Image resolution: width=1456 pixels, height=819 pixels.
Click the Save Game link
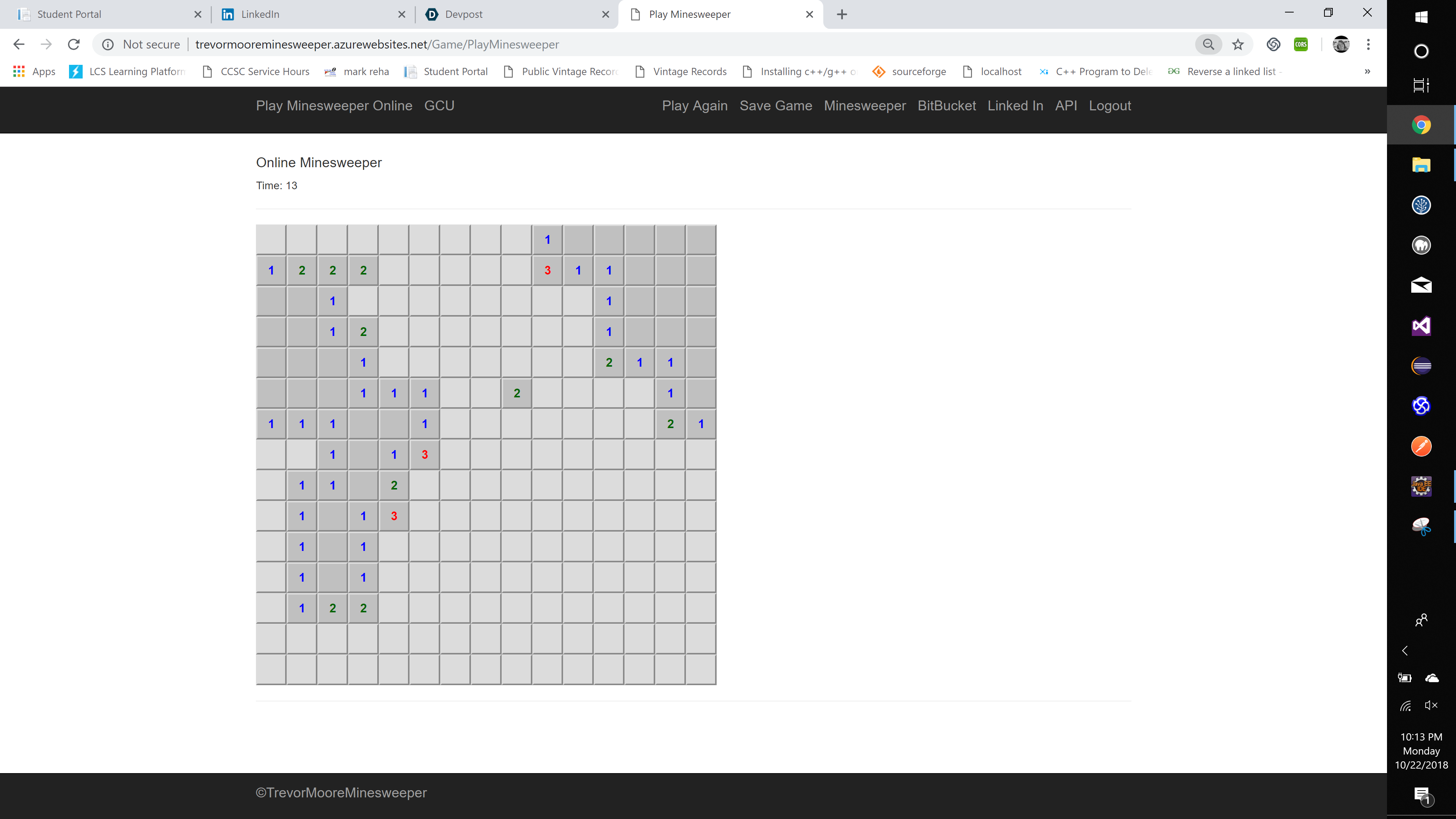pos(775,106)
